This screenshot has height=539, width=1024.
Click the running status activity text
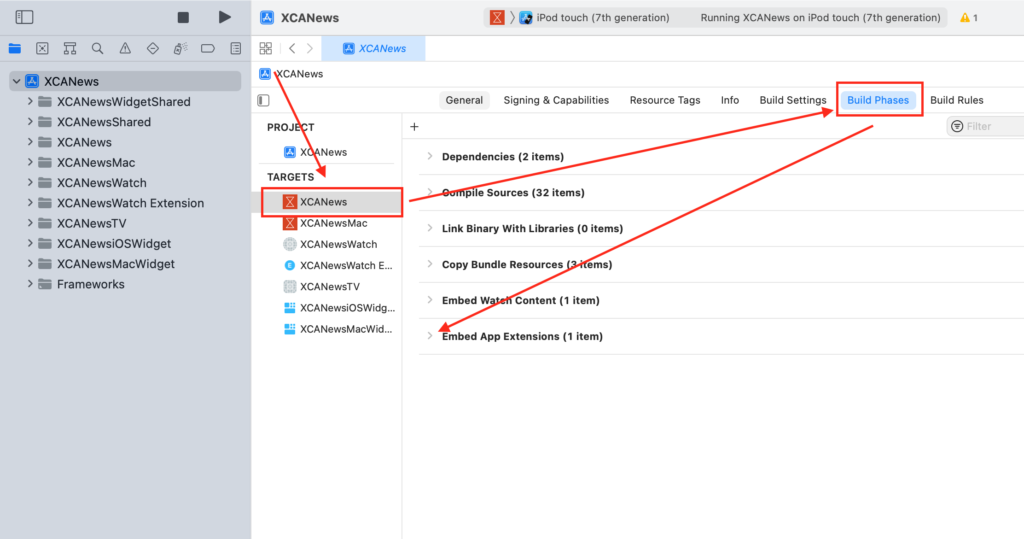point(820,18)
